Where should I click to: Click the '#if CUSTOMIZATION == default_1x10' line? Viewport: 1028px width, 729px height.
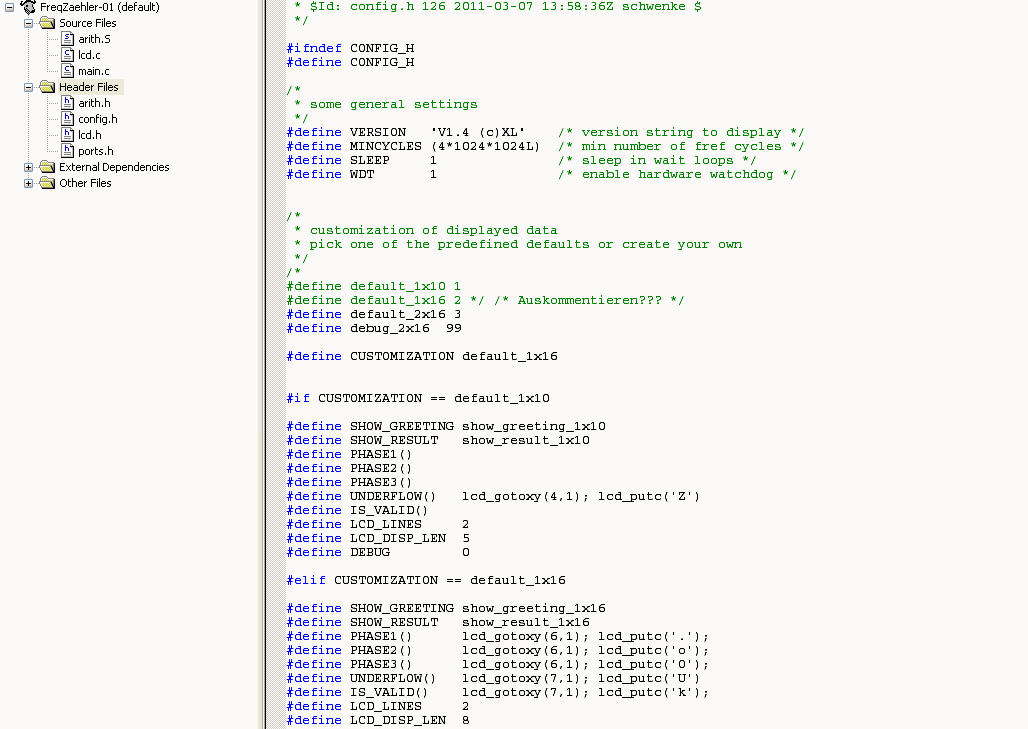point(418,399)
